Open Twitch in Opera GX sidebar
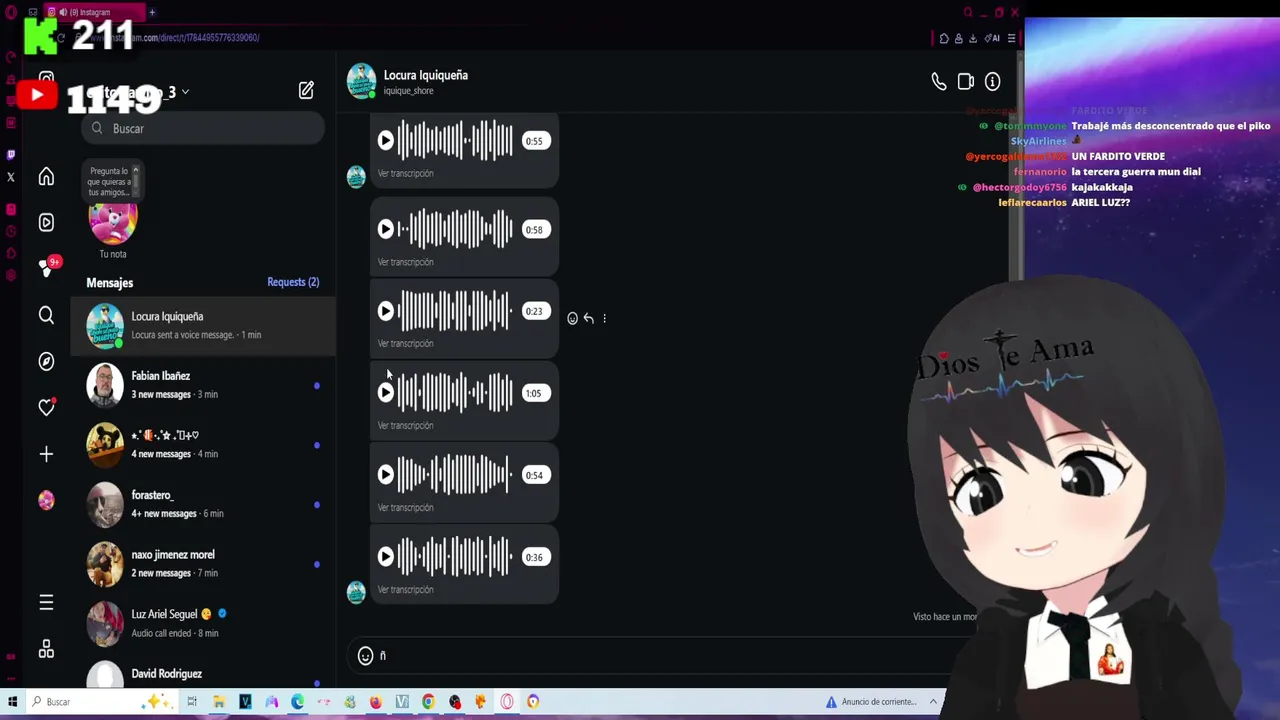Viewport: 1280px width, 720px height. (11, 155)
